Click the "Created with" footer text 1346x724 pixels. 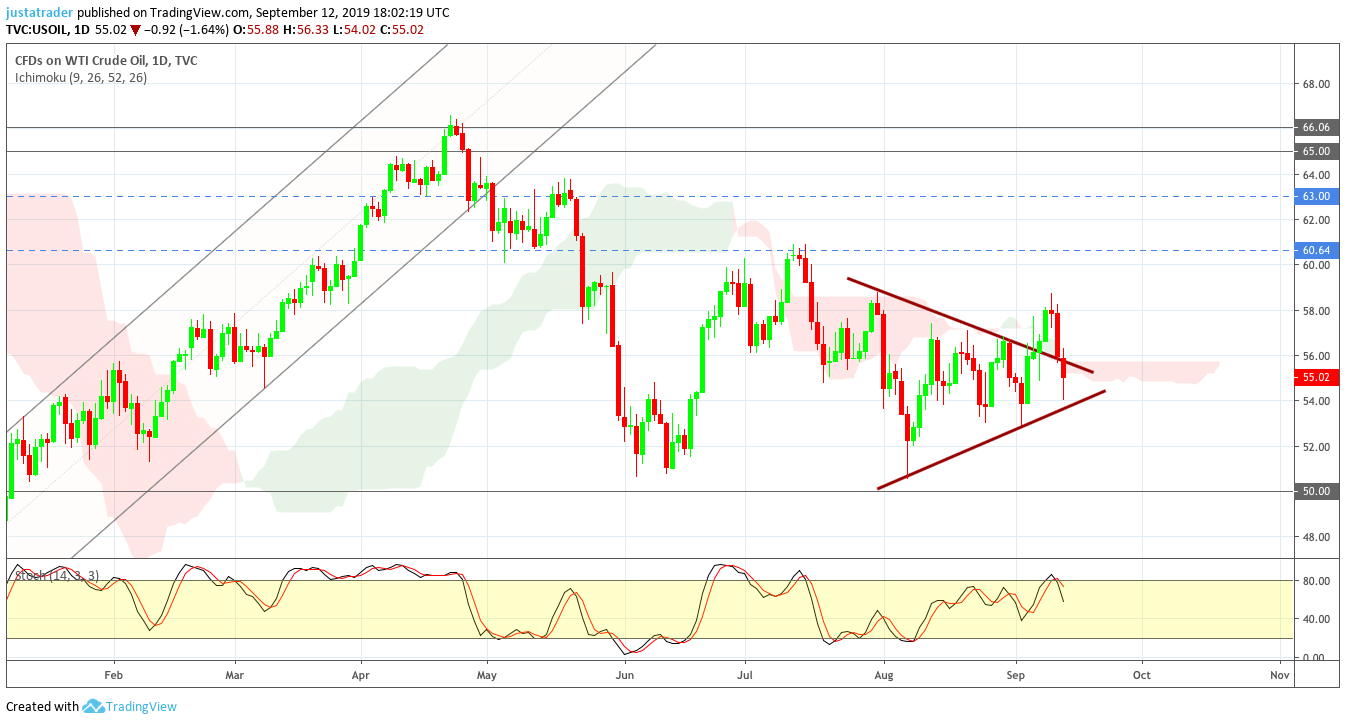click(x=42, y=707)
